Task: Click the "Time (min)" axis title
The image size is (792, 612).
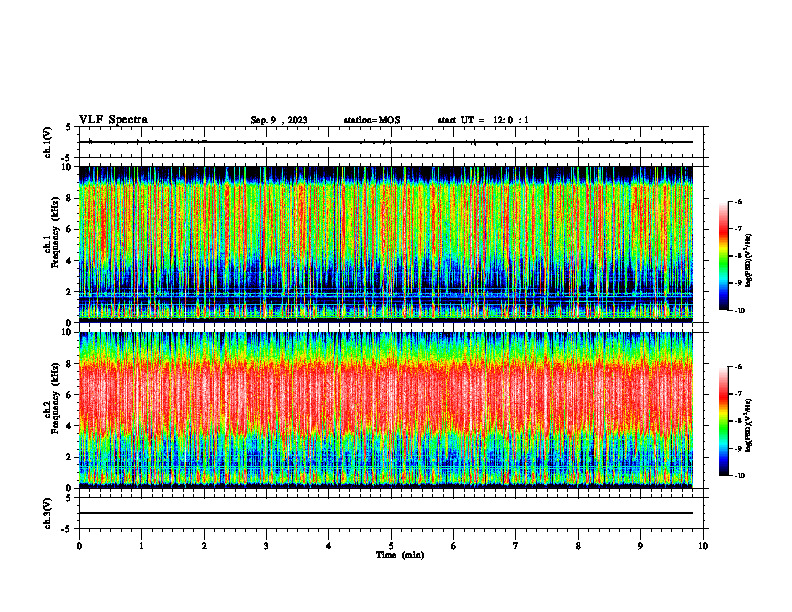Action: [400, 555]
